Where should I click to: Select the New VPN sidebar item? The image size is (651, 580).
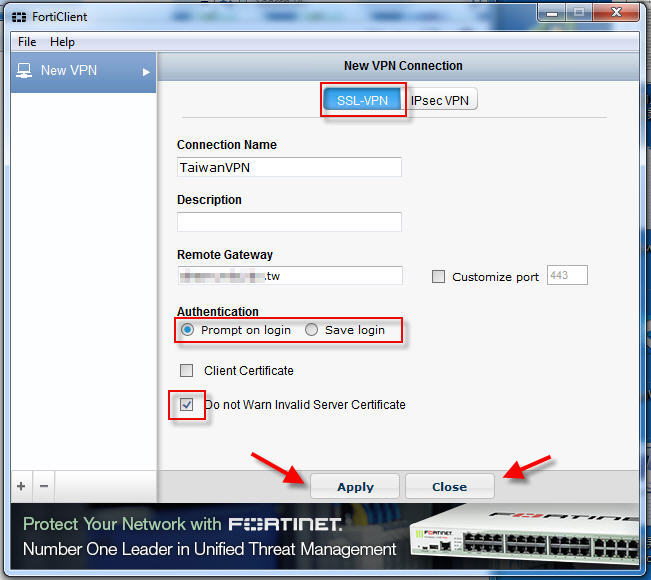click(x=83, y=72)
